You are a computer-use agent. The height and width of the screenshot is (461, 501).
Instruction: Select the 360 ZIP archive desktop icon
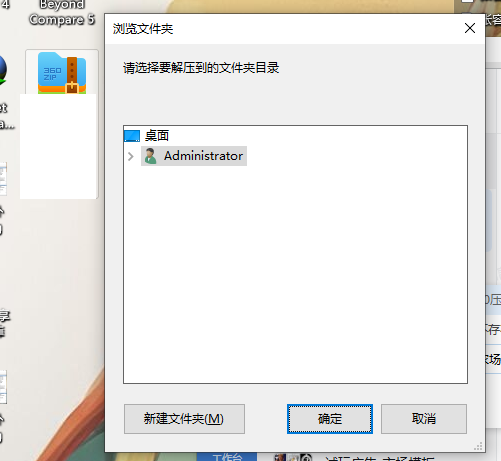pyautogui.click(x=62, y=73)
